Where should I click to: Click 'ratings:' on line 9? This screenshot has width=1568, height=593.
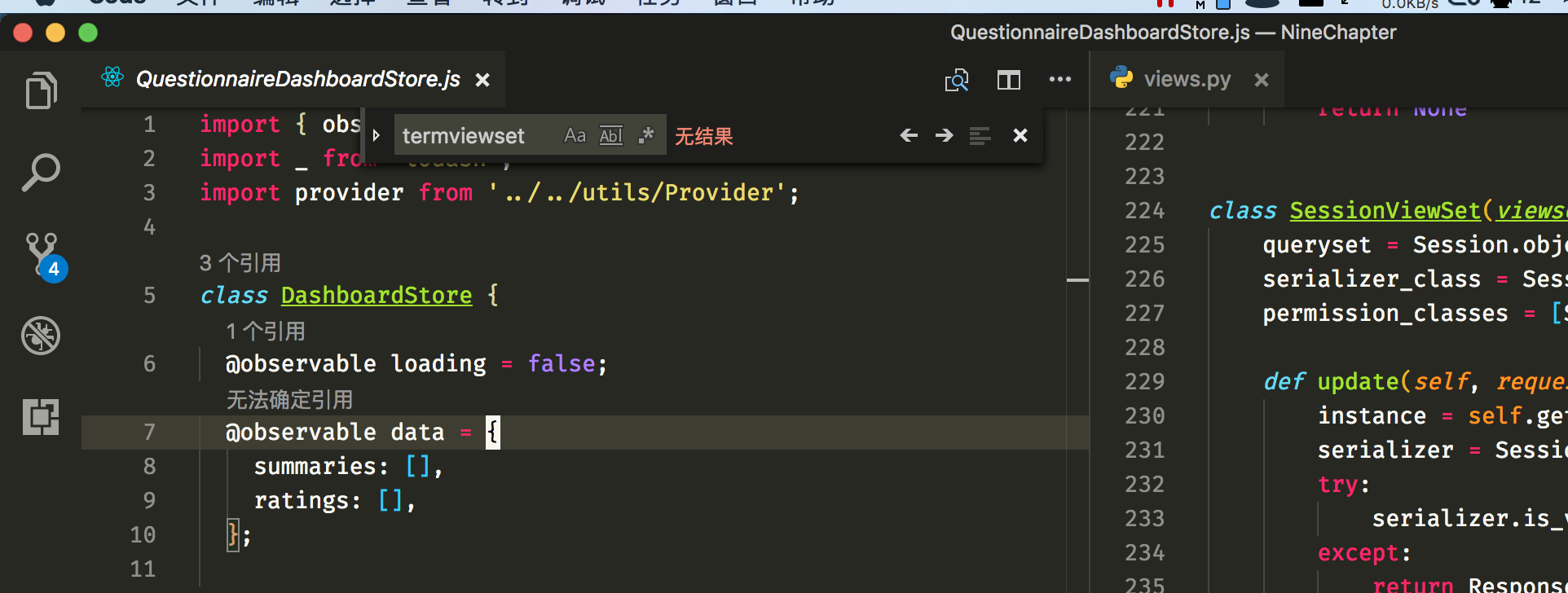click(x=307, y=500)
